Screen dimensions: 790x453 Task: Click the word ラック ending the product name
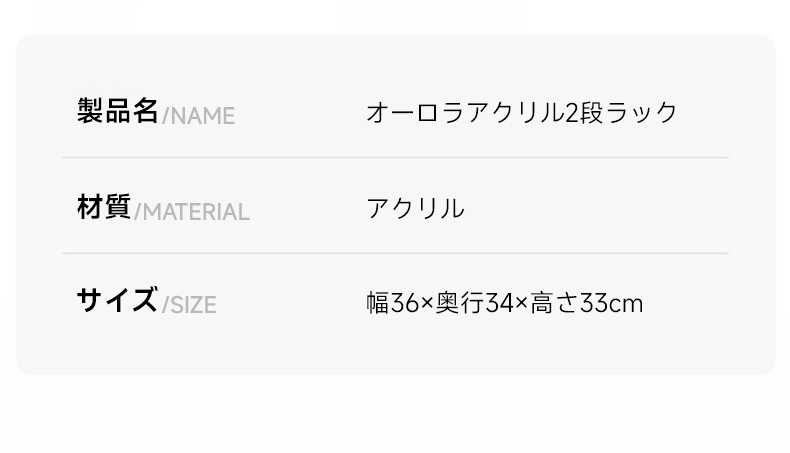641,112
